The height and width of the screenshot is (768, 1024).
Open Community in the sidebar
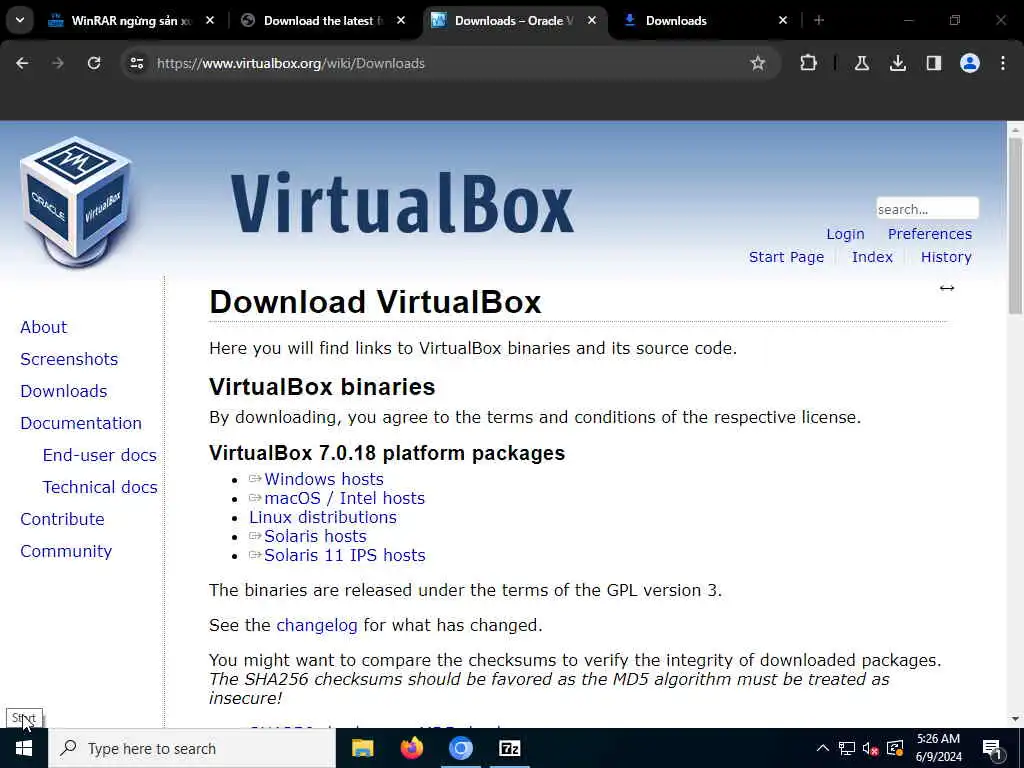click(x=66, y=551)
